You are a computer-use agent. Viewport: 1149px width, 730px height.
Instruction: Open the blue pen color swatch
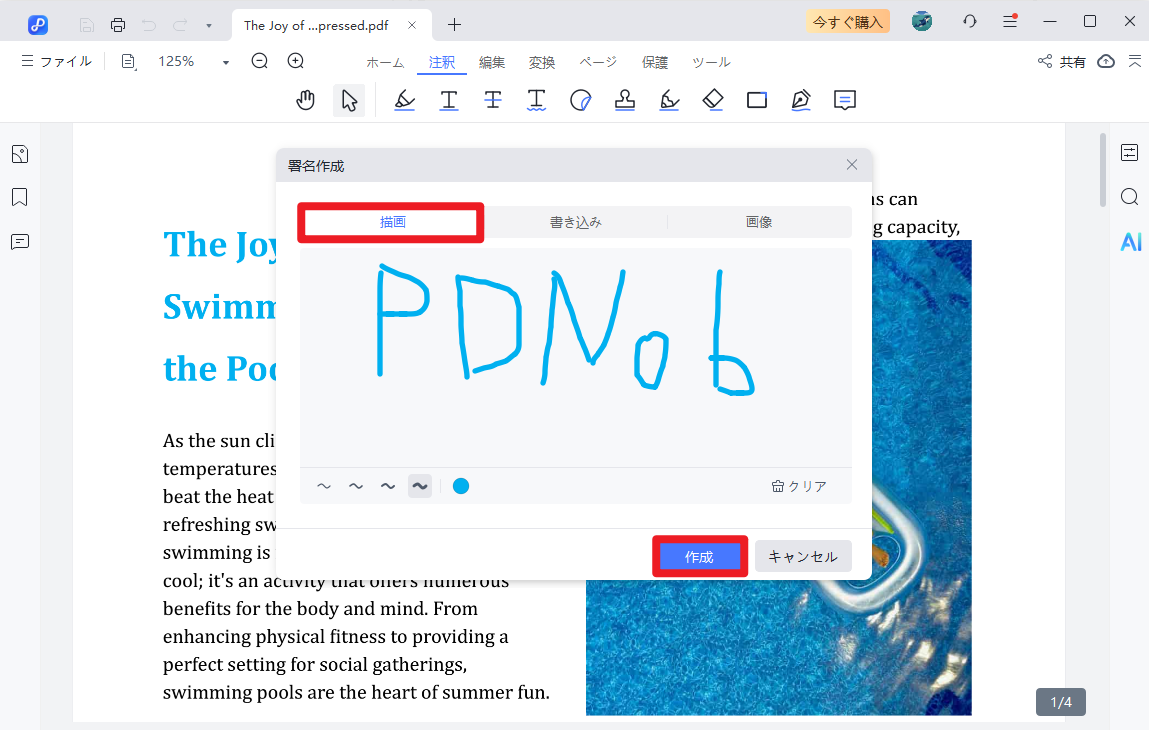[461, 487]
